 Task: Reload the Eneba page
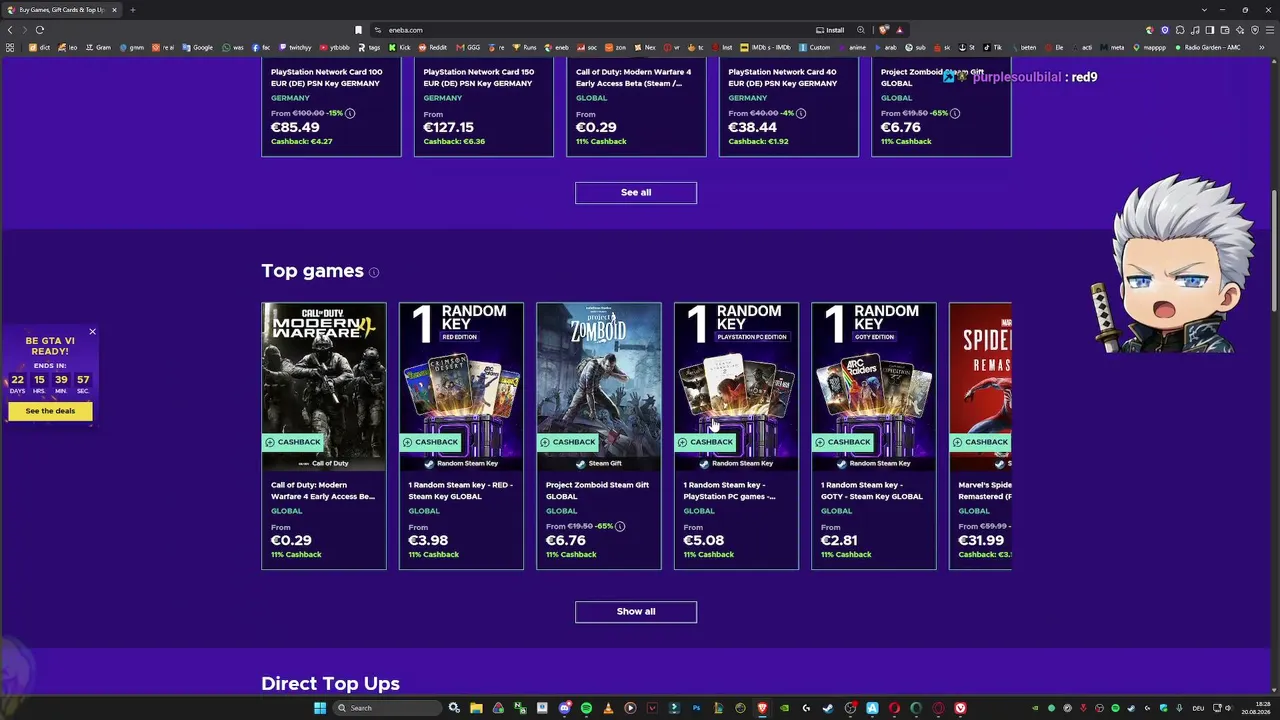pyautogui.click(x=40, y=30)
